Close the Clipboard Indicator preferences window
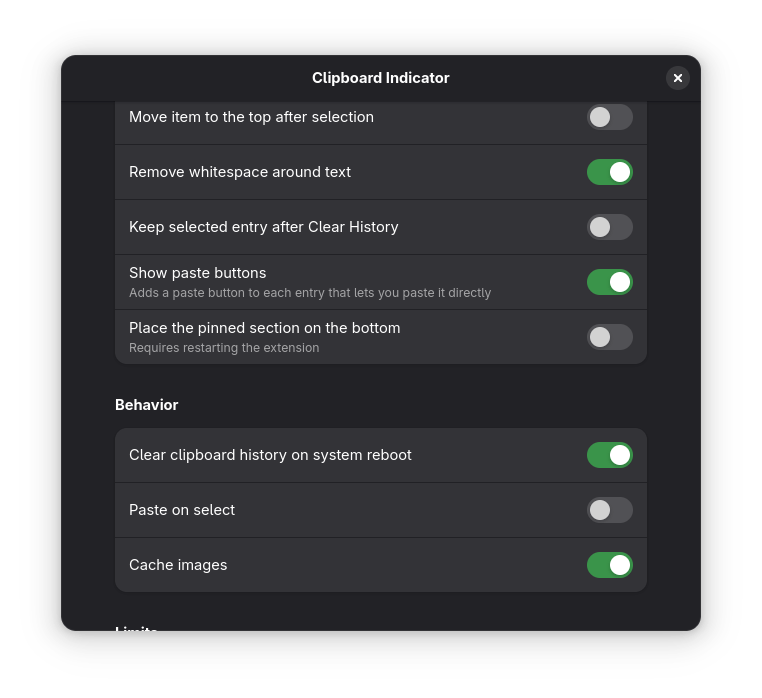Image resolution: width=762 pixels, height=698 pixels. 678,78
